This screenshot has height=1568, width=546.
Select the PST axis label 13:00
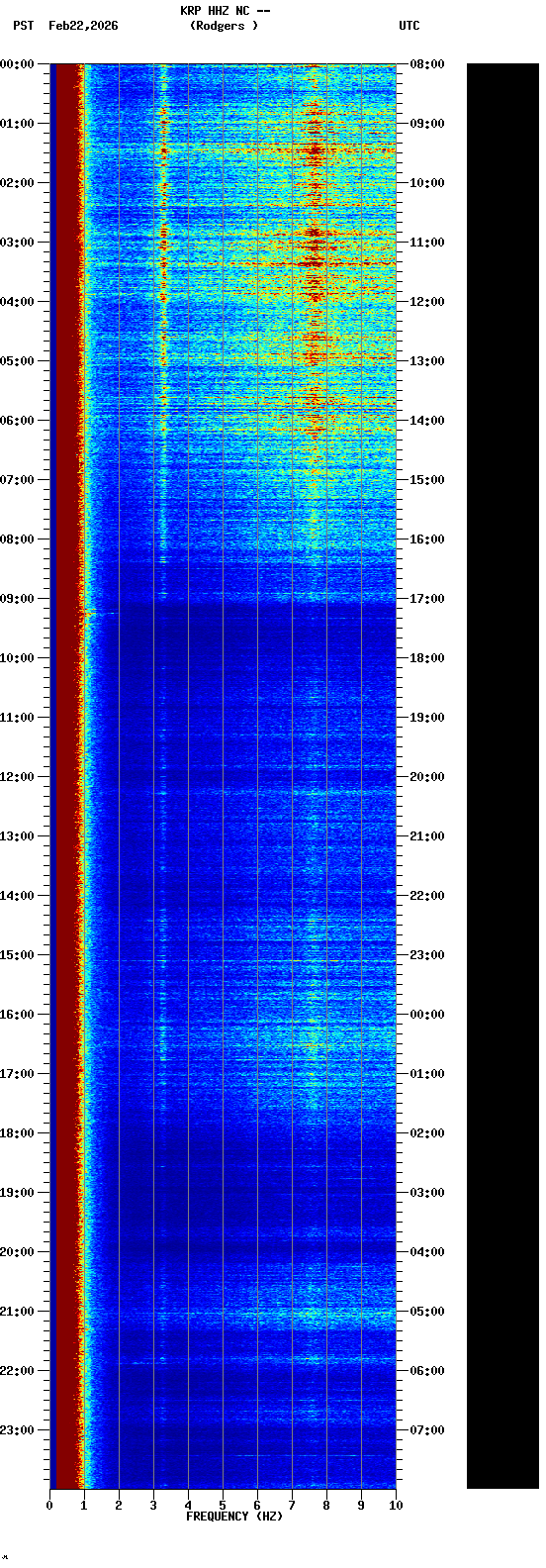[17, 836]
